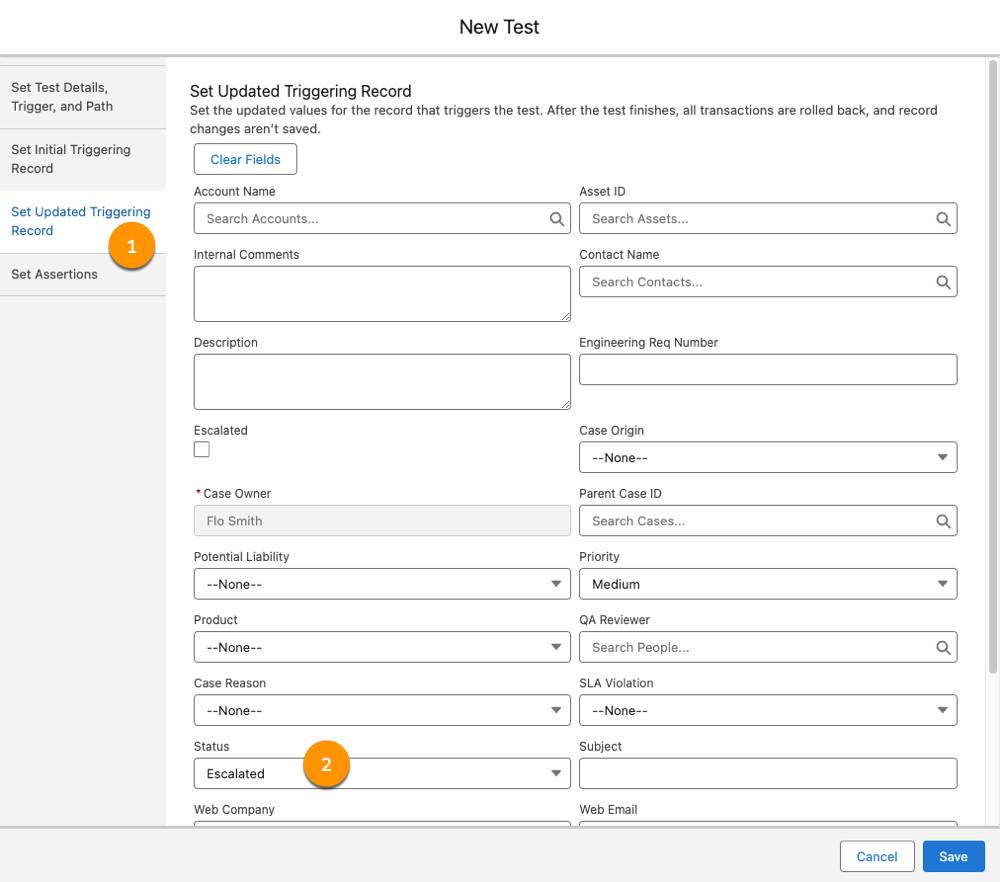Cancel the New Test dialog
This screenshot has height=882, width=1000.
click(x=877, y=856)
